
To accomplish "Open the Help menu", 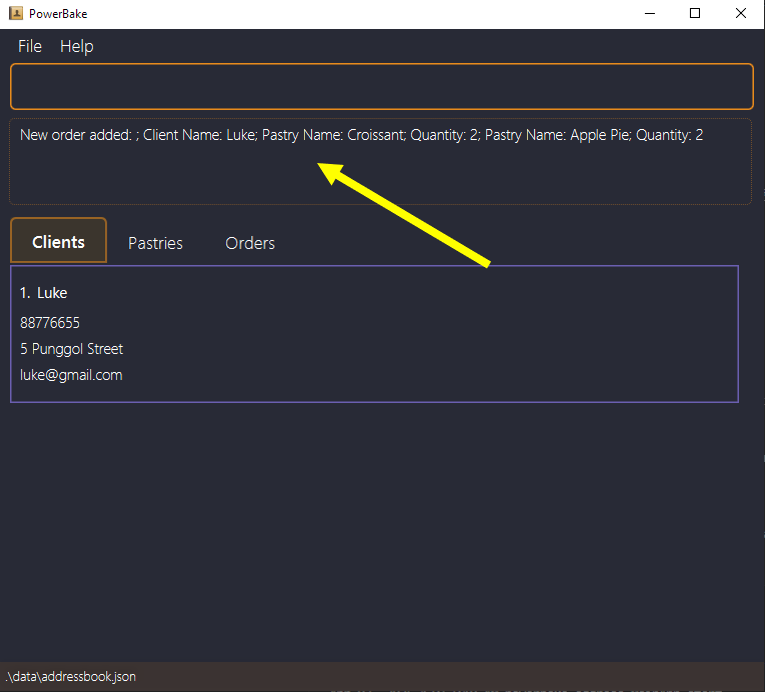I will (76, 46).
